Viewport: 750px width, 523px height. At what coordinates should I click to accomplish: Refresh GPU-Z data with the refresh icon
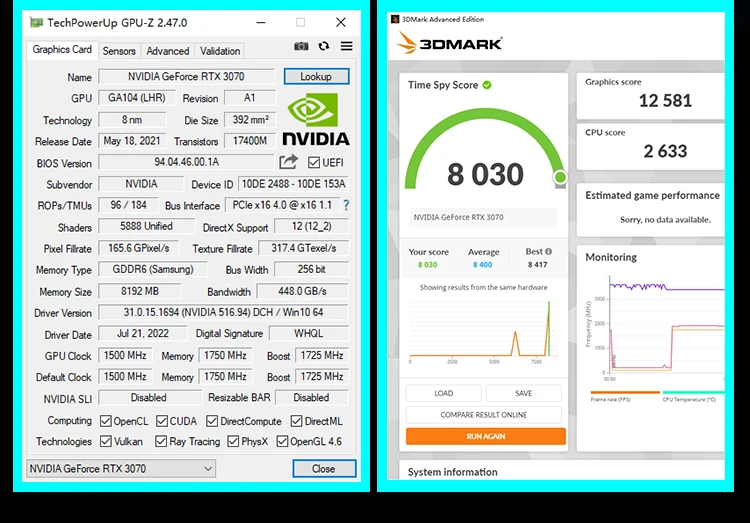tap(324, 46)
